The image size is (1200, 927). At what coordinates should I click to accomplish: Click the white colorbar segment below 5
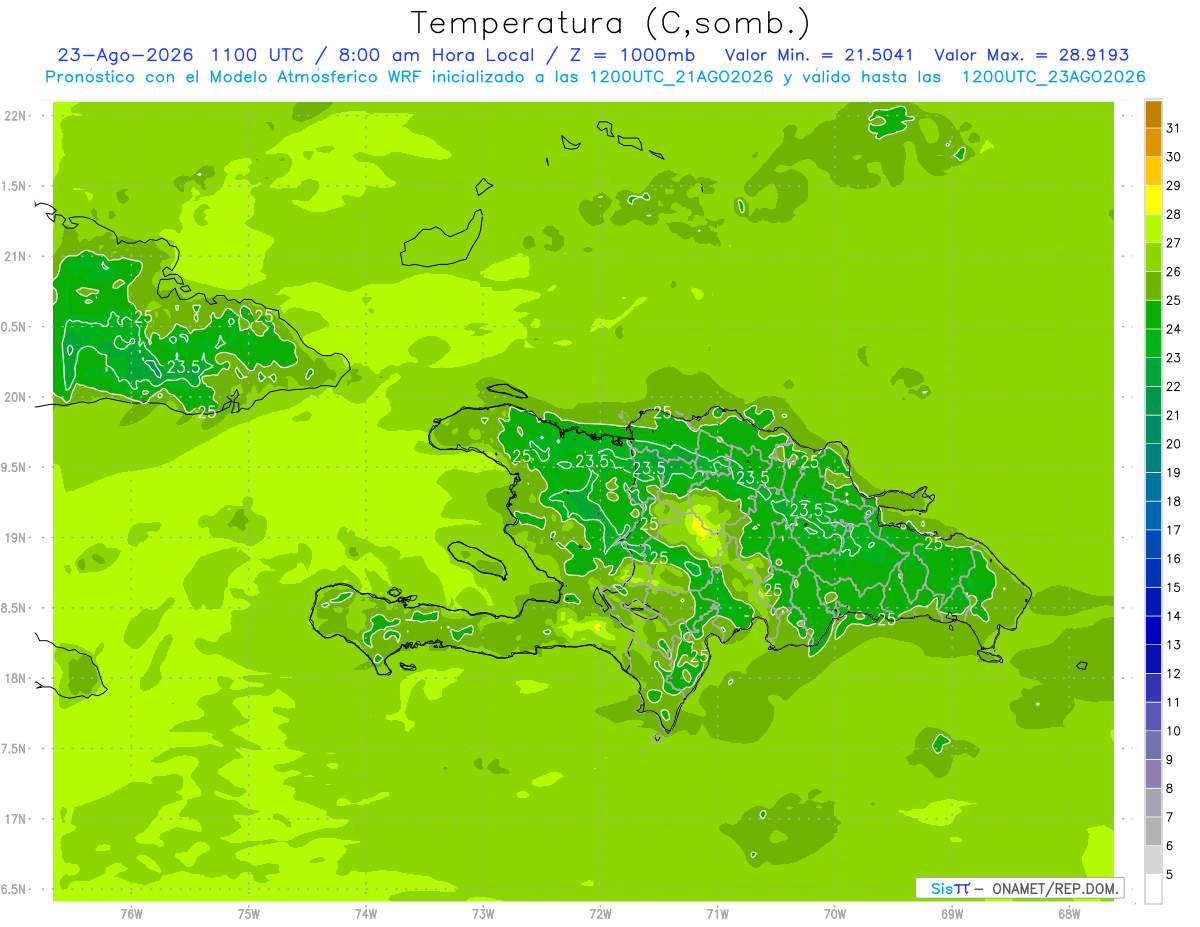pyautogui.click(x=1153, y=889)
